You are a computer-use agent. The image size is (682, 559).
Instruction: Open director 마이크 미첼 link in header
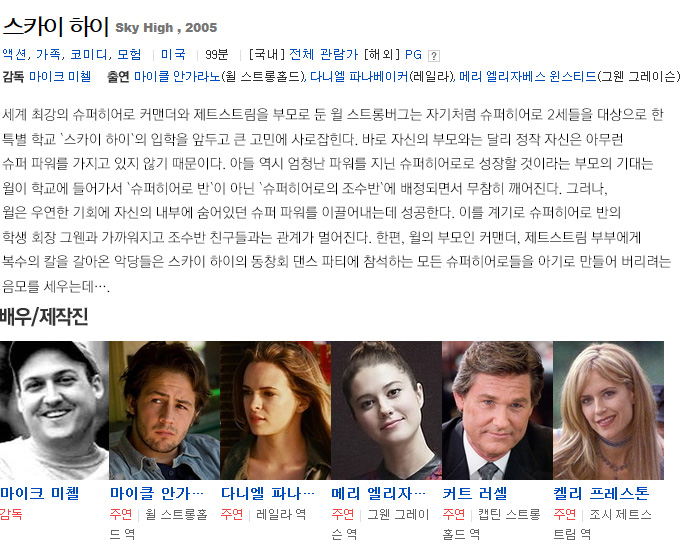60,77
